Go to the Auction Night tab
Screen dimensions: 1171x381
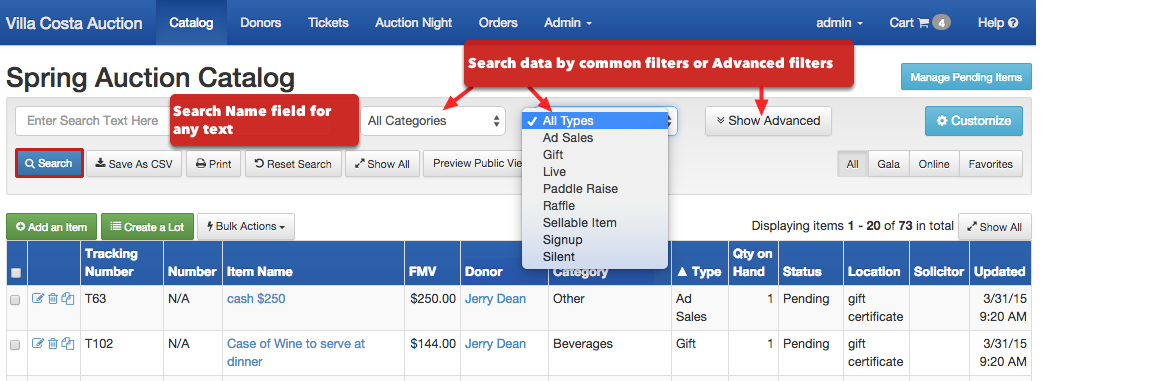(413, 22)
